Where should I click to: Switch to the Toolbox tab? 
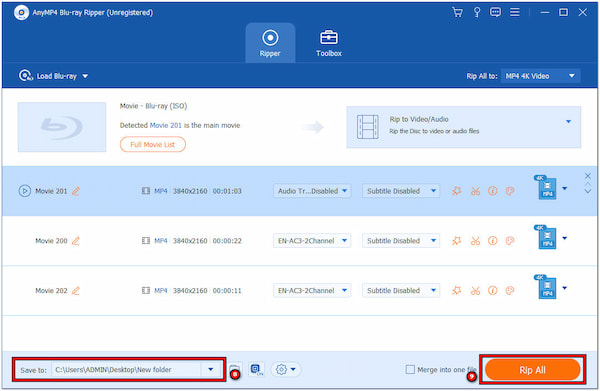[329, 43]
